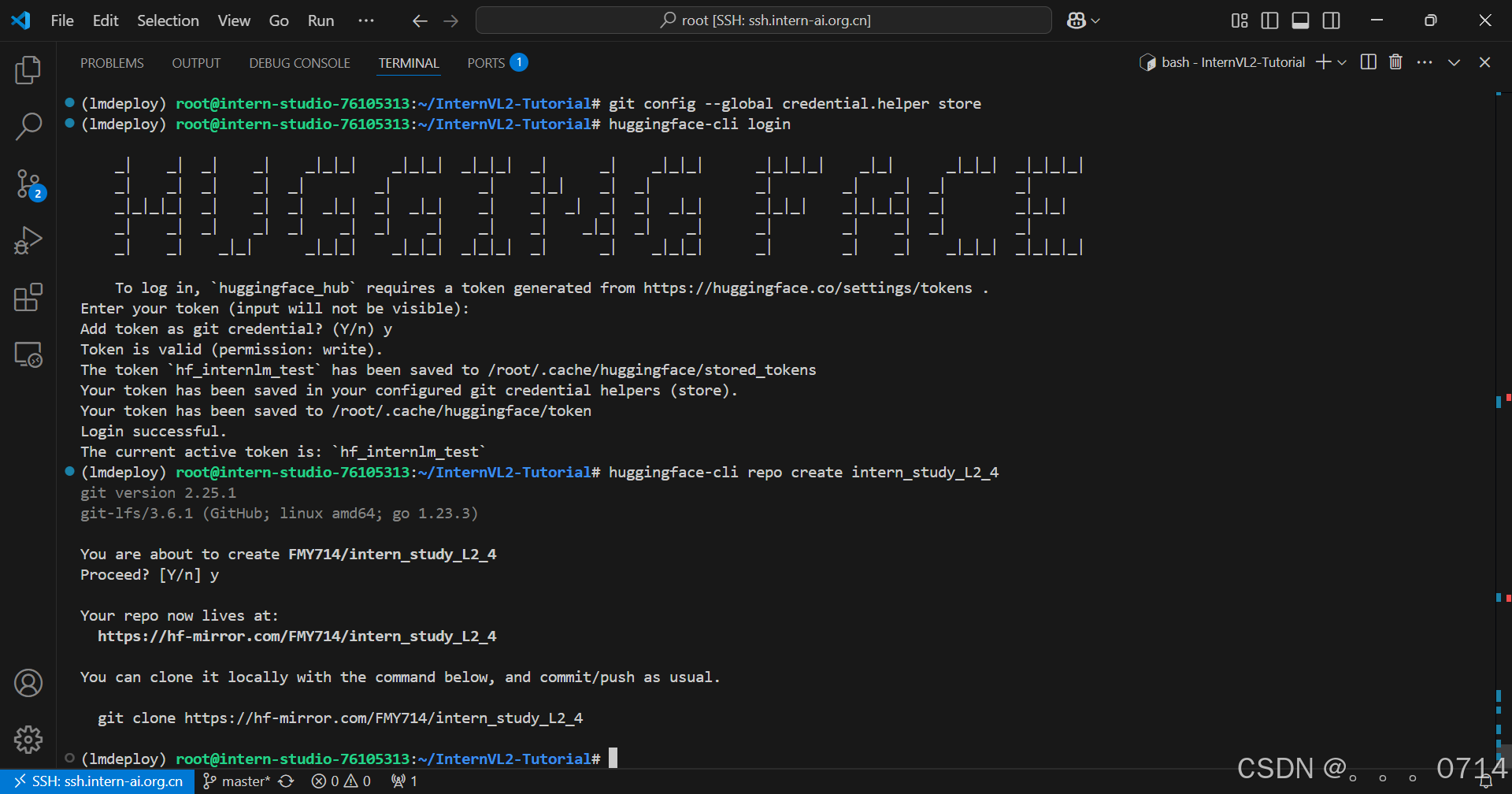Open the Remote Explorer view
Screen dimensions: 1512x794
(28, 354)
